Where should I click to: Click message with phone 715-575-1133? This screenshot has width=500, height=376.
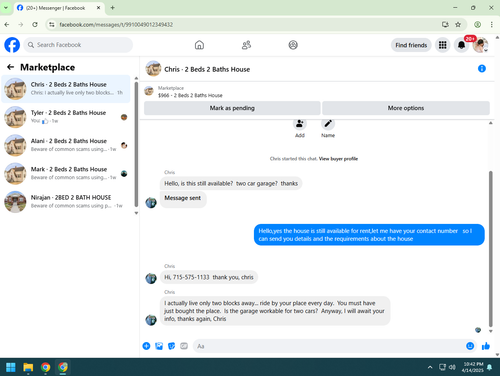[x=209, y=277]
